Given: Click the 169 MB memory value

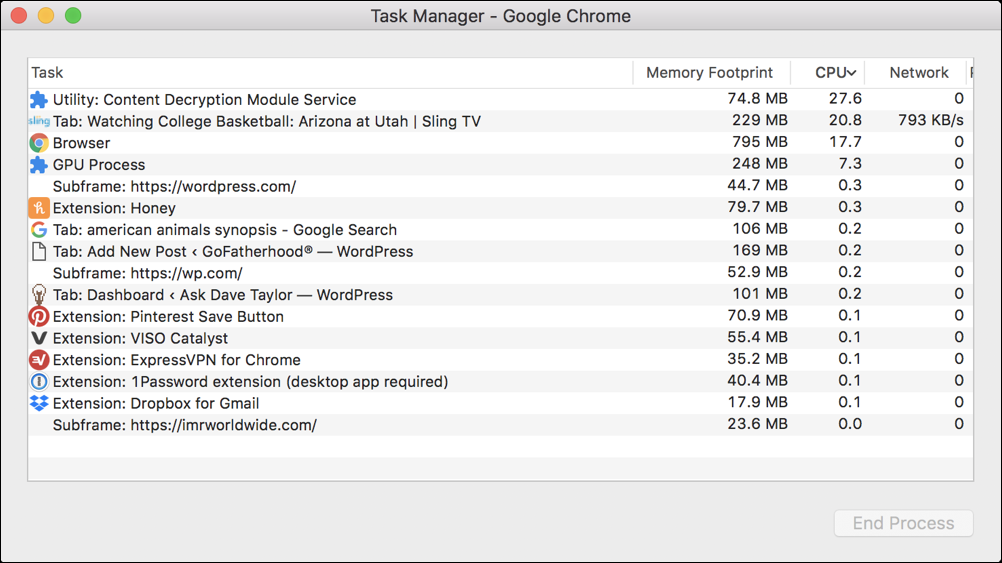Looking at the screenshot, I should pyautogui.click(x=760, y=251).
